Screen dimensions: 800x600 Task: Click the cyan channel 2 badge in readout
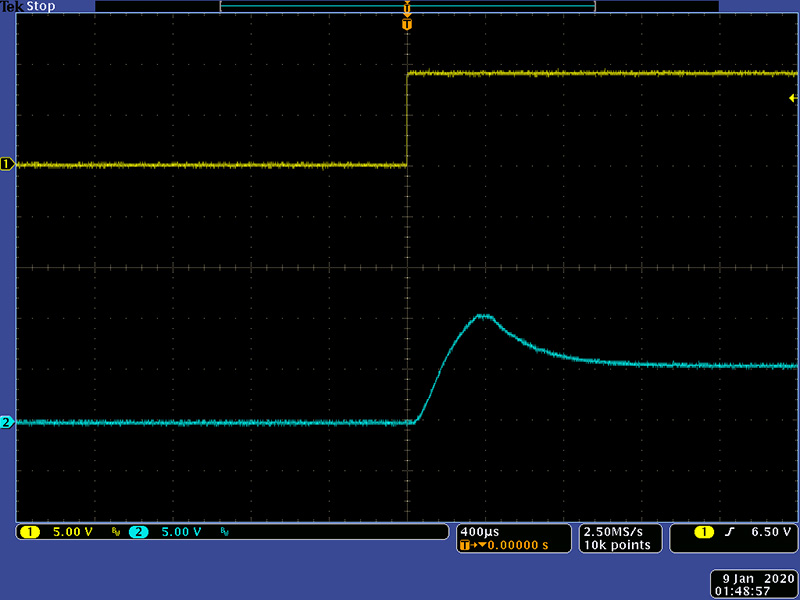pyautogui.click(x=138, y=532)
